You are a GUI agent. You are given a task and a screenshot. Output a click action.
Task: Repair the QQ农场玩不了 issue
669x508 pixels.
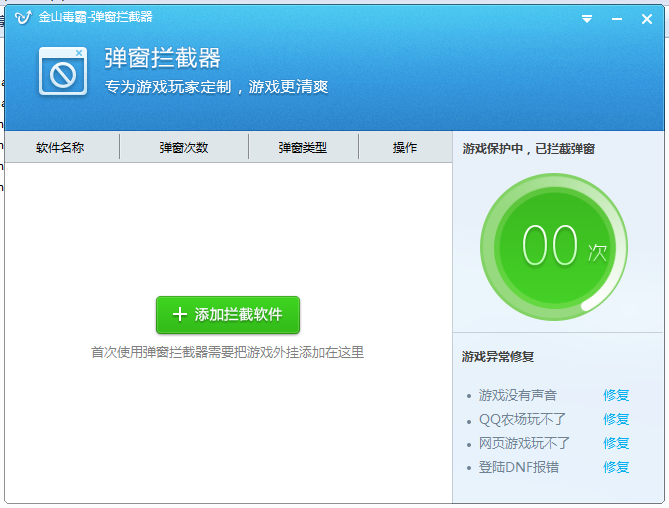(x=616, y=419)
